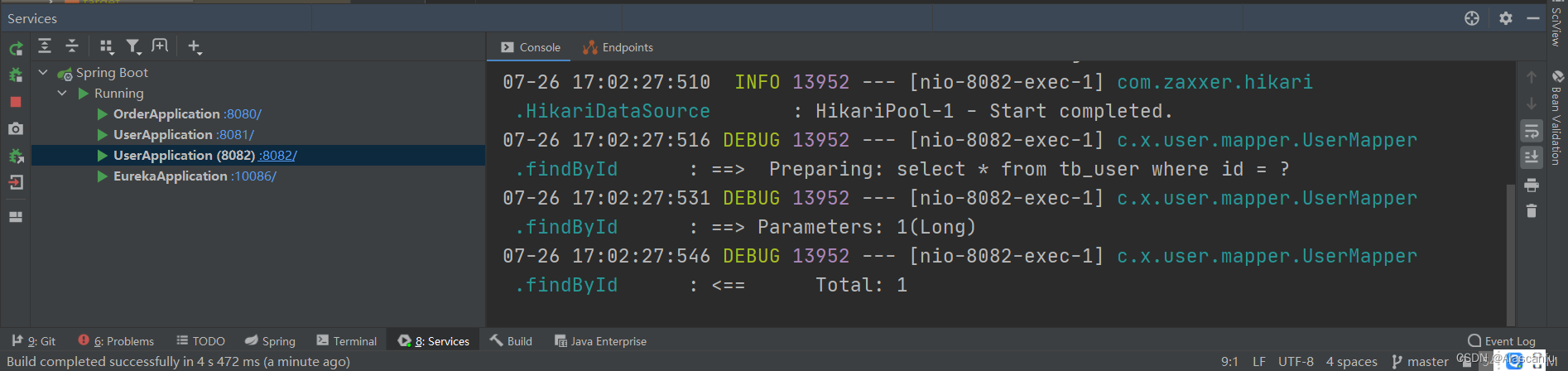
Task: Collapse all services in the tree
Action: 72,46
